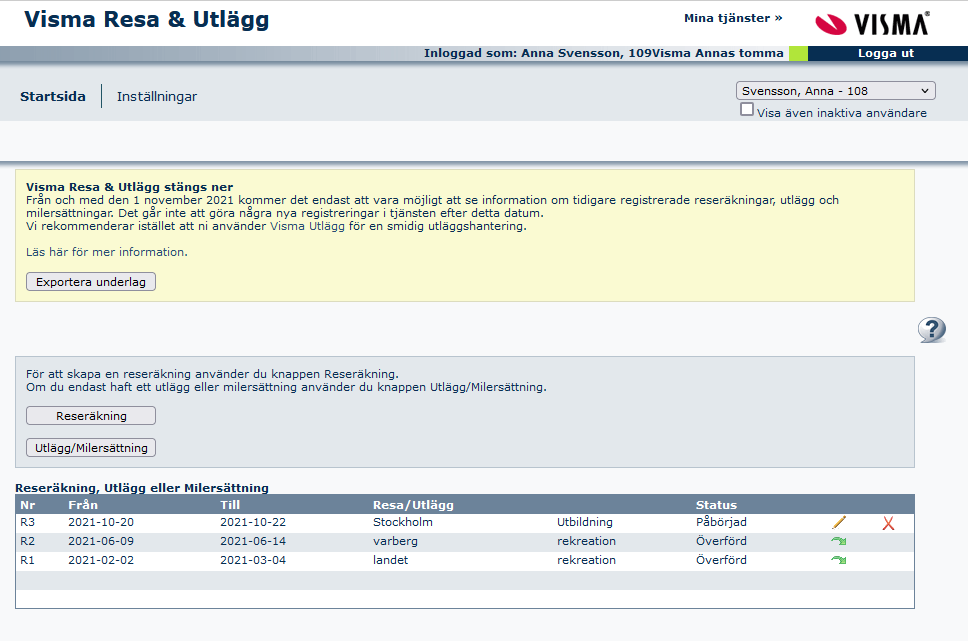Click the Visma Utlägg link in notice
Viewport: 968px width, 641px height.
pos(308,226)
